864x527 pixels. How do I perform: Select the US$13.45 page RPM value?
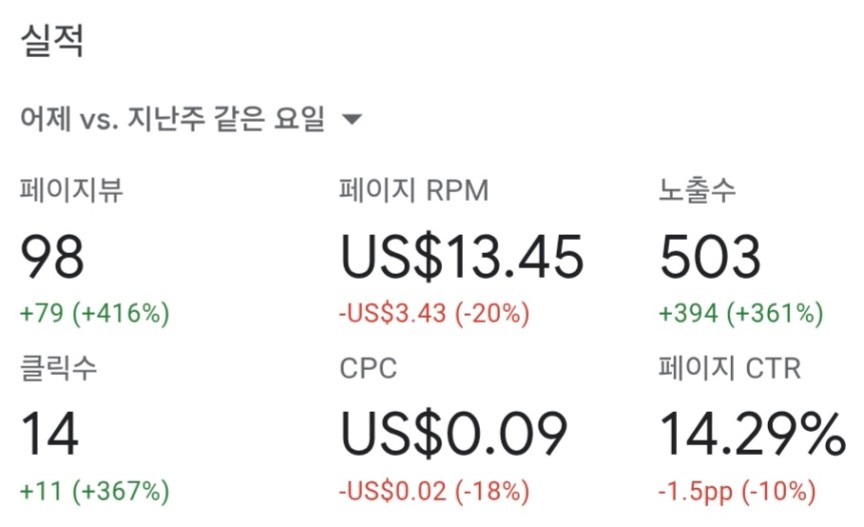tap(462, 256)
